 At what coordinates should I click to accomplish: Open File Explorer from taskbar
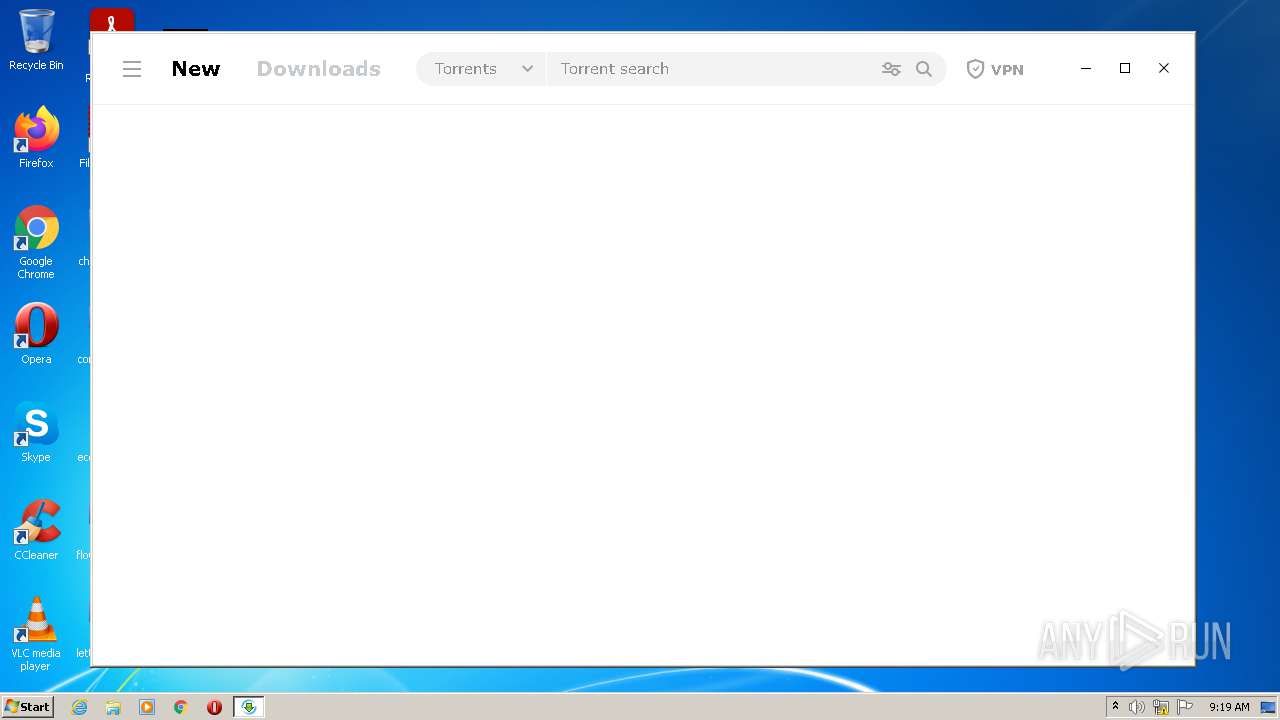[113, 707]
